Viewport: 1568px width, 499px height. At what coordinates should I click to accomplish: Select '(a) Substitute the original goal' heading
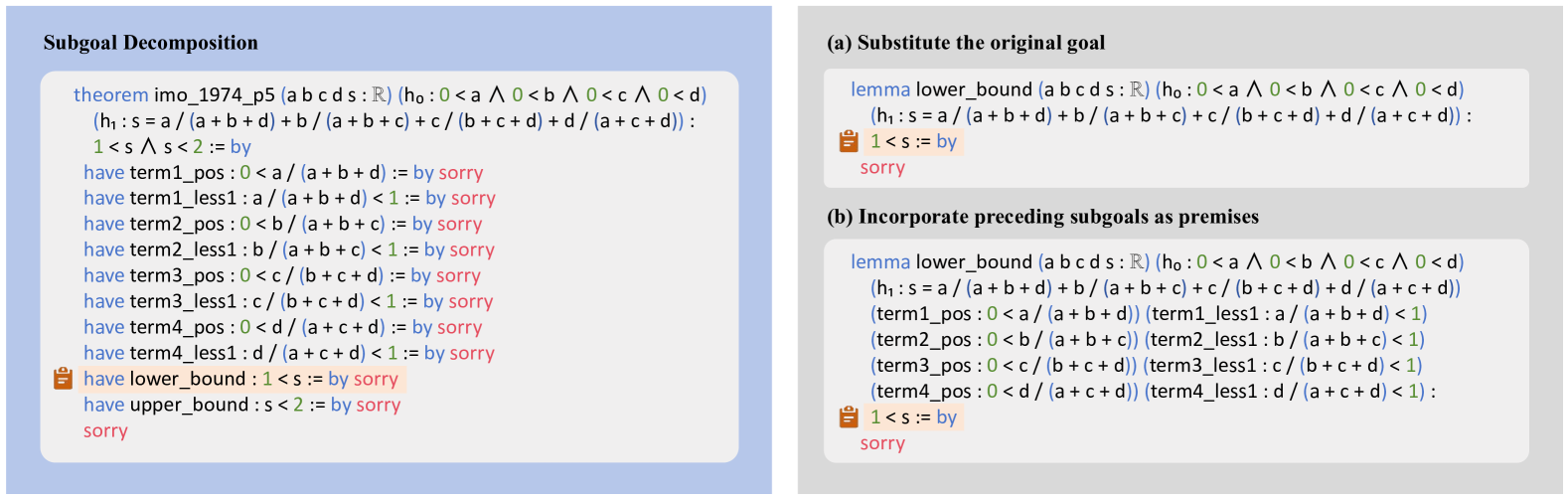[x=966, y=43]
